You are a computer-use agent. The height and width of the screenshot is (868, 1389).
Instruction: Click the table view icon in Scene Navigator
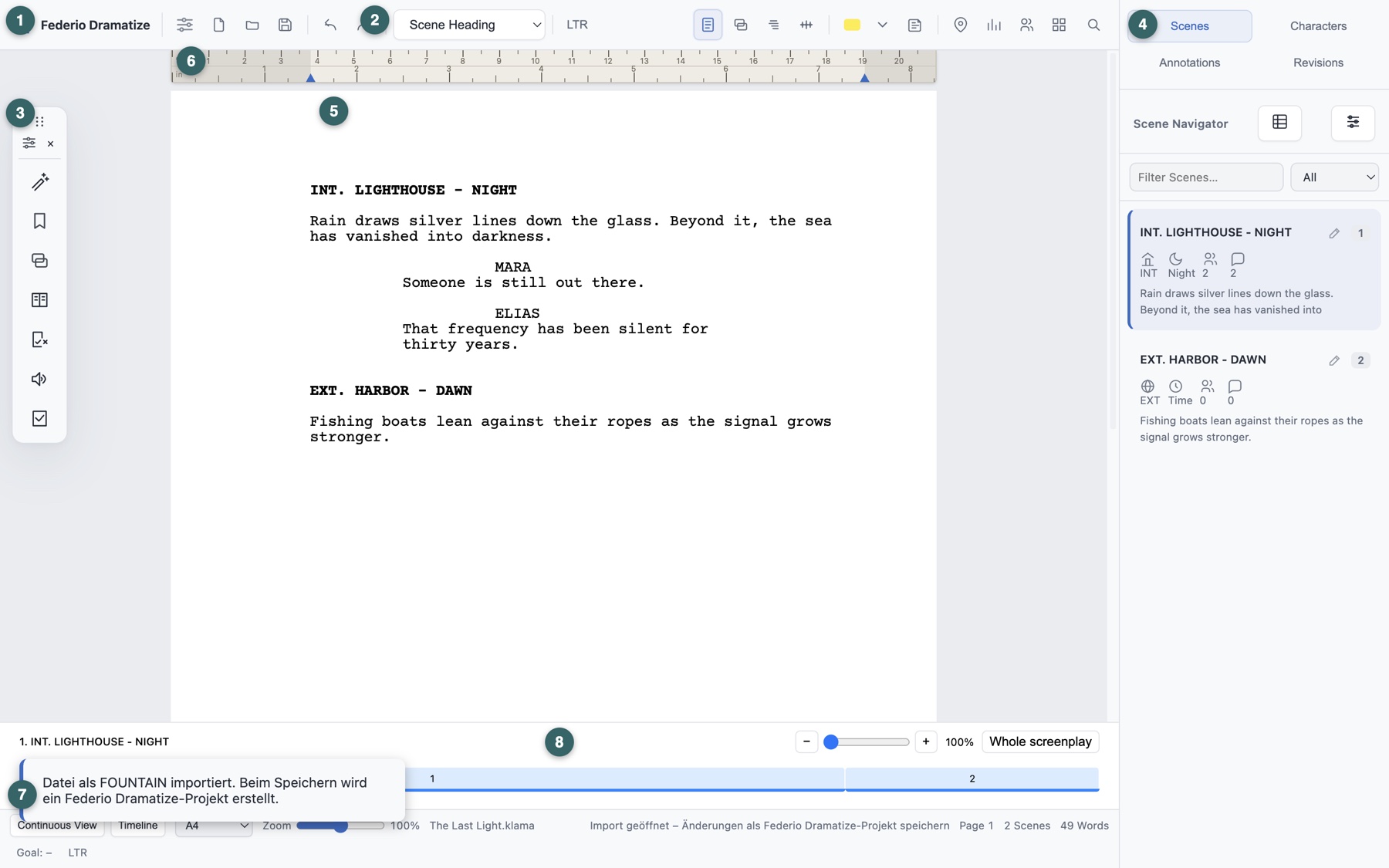tap(1279, 123)
